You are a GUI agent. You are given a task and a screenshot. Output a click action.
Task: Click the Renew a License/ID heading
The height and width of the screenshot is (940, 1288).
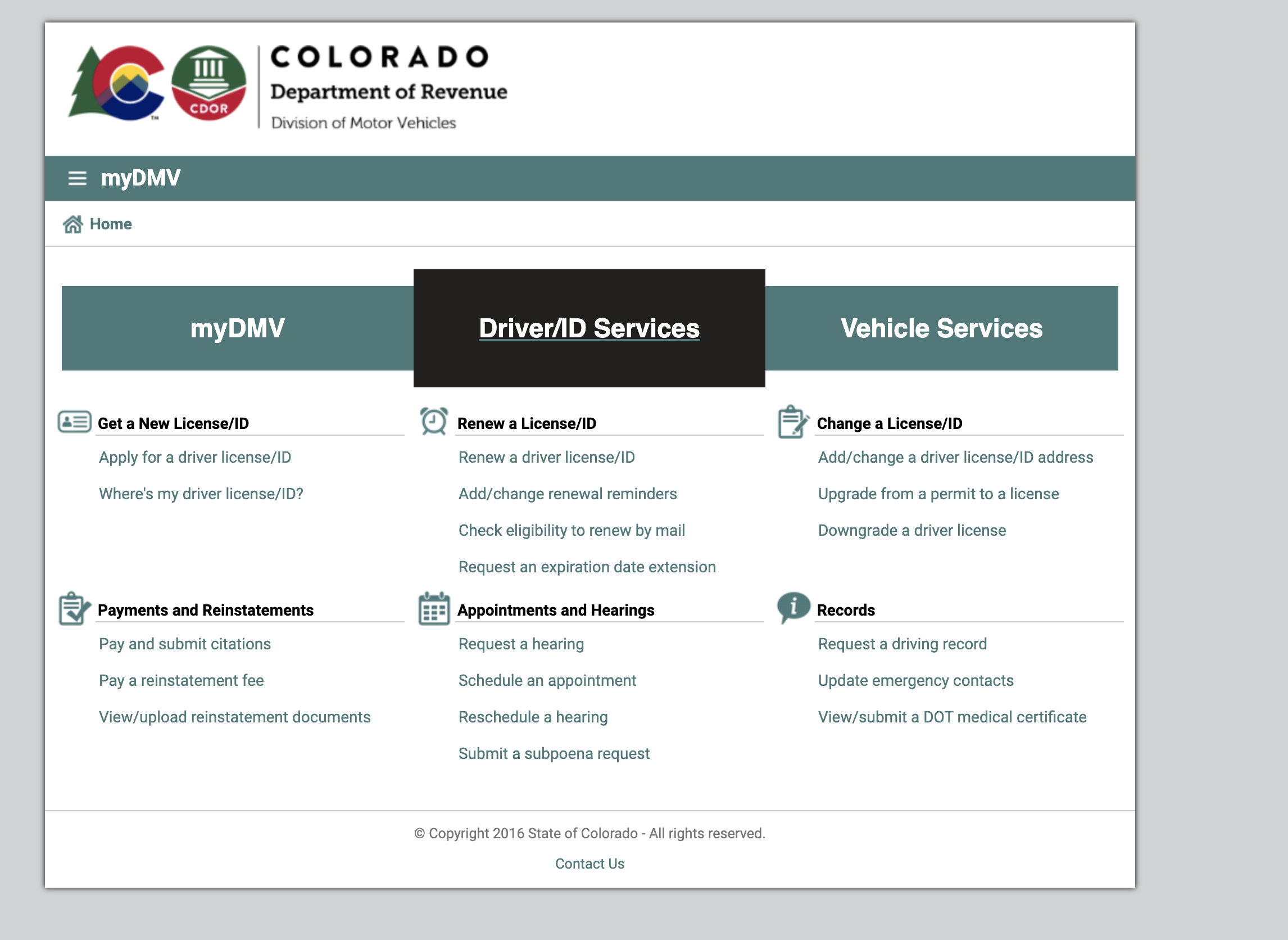[527, 423]
